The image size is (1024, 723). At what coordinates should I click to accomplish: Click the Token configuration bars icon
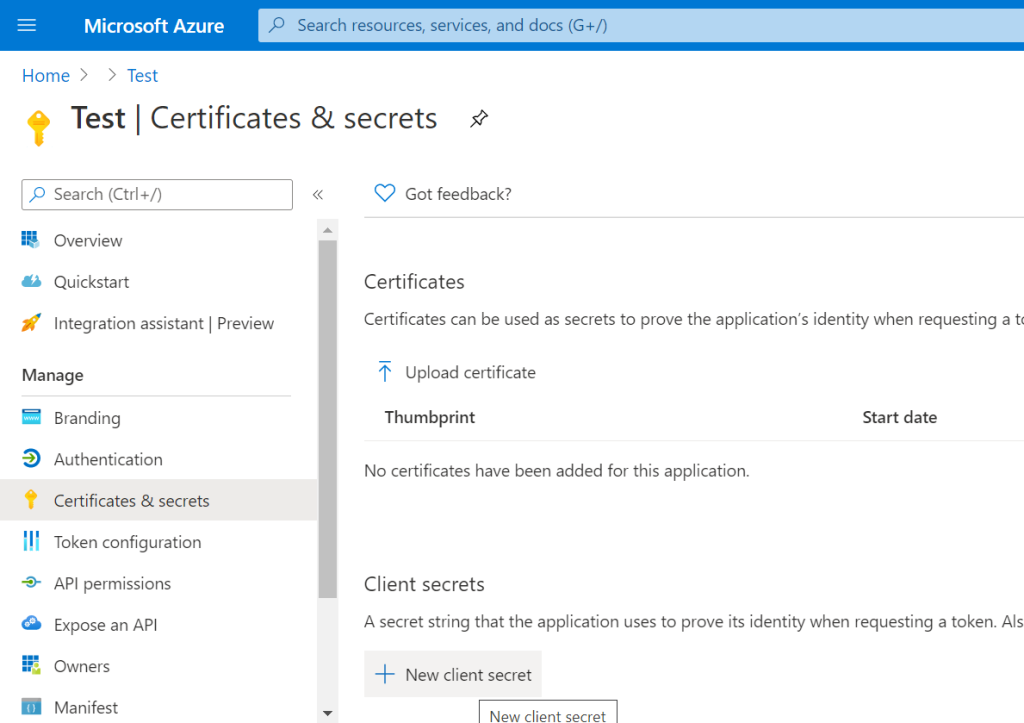coord(31,541)
